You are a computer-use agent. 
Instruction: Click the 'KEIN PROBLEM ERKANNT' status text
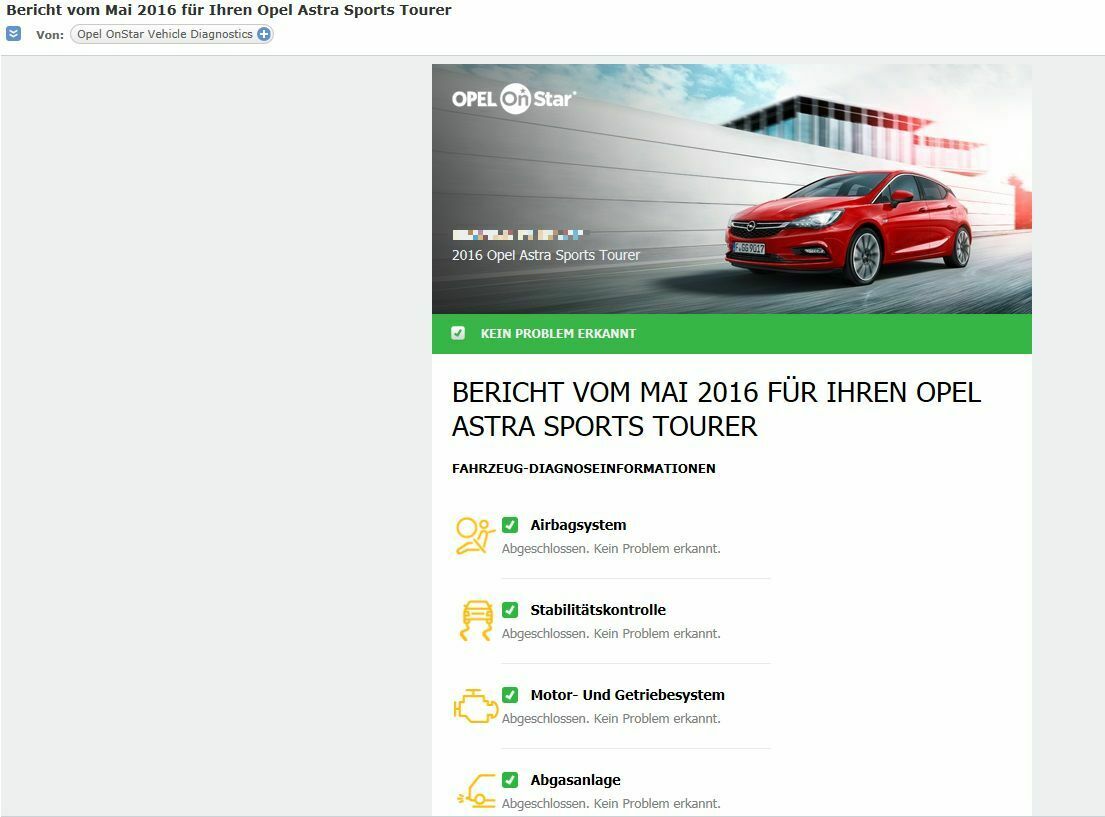(x=558, y=333)
